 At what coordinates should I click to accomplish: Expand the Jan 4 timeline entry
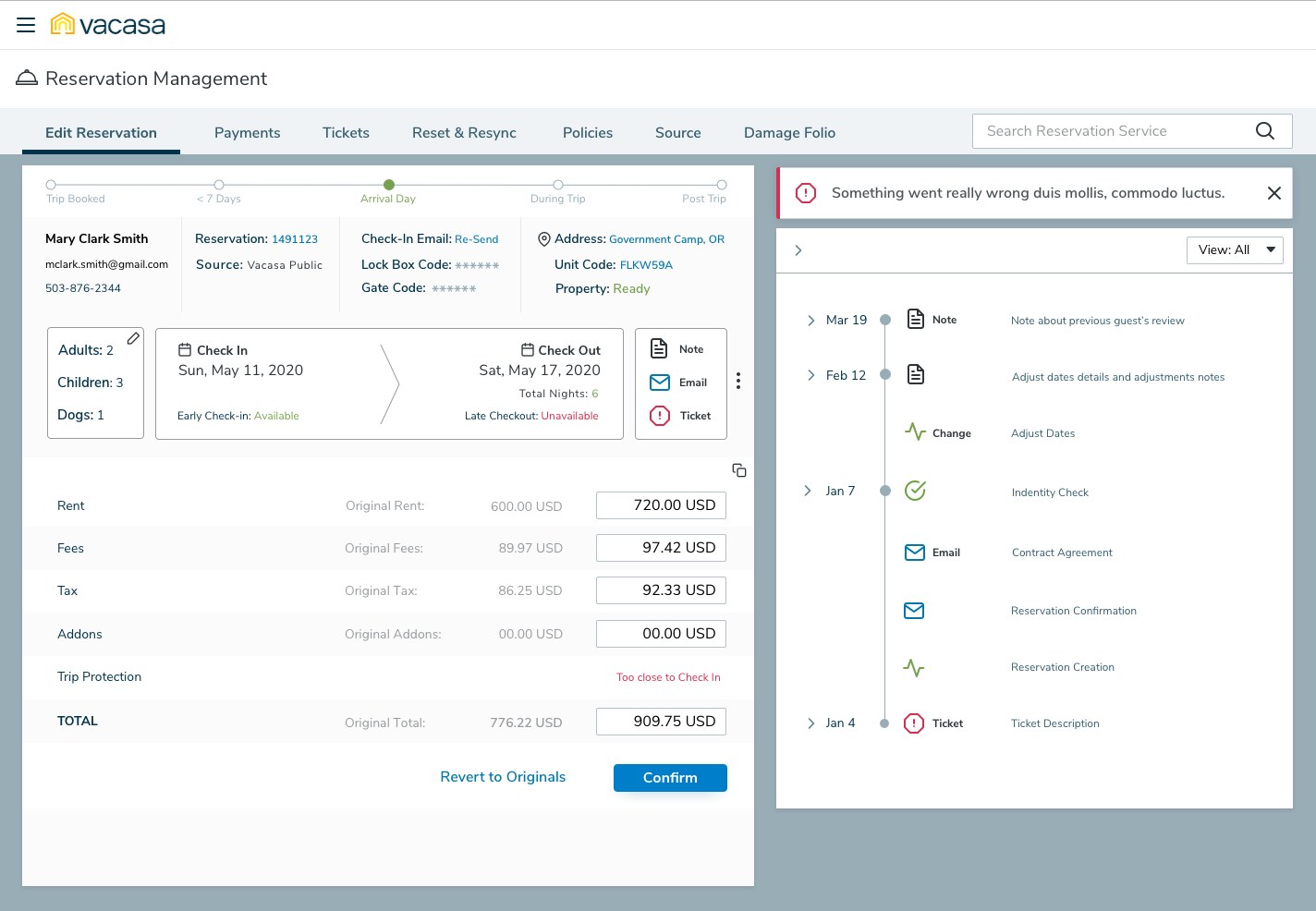coord(810,723)
